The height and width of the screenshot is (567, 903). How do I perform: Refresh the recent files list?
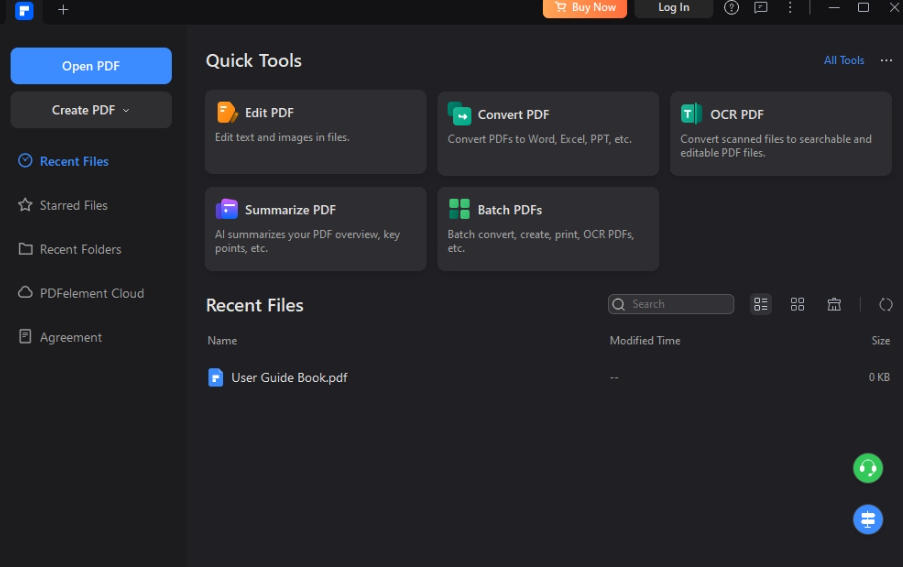click(x=885, y=304)
